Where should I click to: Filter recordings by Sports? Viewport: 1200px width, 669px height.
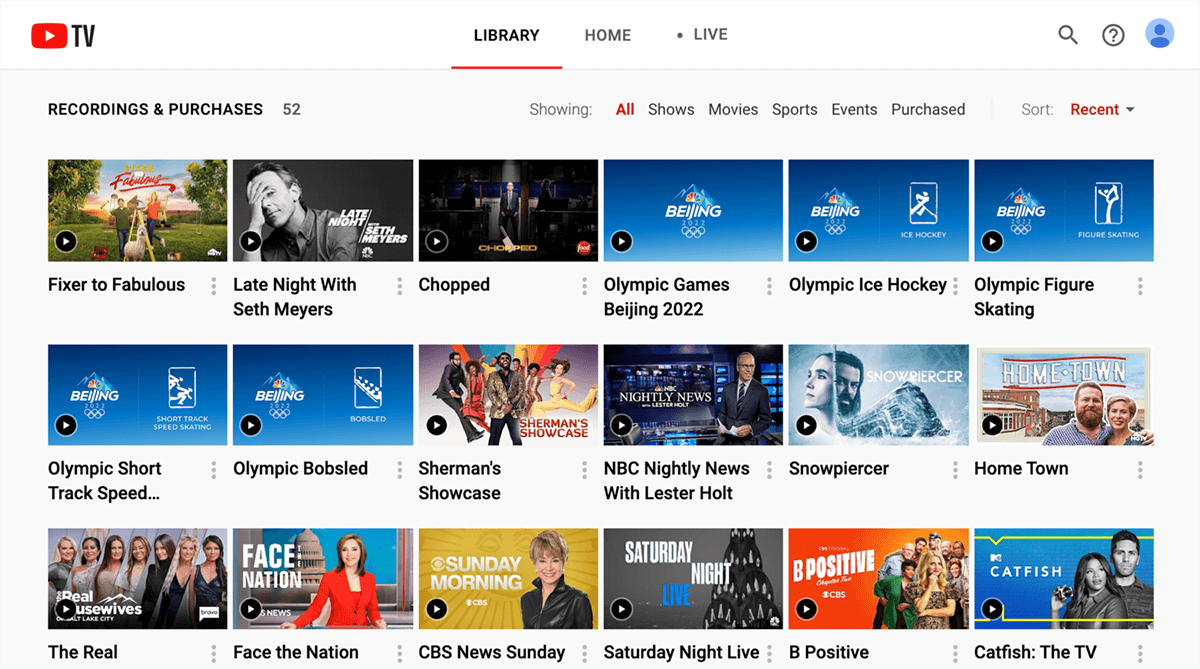pos(794,109)
